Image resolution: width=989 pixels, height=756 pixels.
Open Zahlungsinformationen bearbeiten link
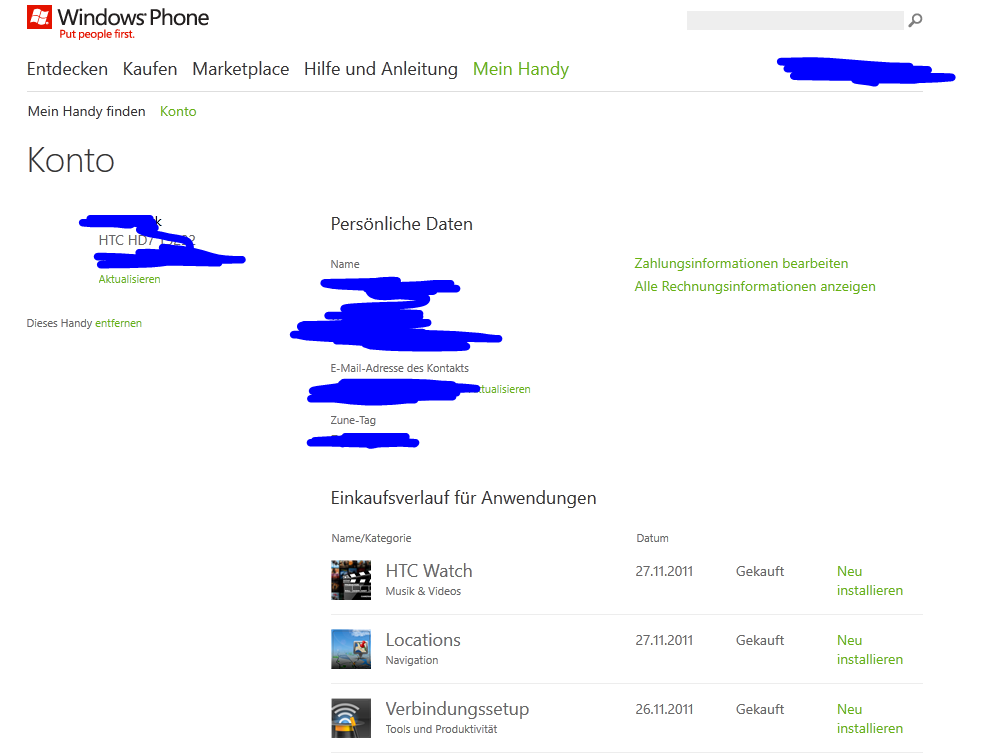click(x=741, y=263)
